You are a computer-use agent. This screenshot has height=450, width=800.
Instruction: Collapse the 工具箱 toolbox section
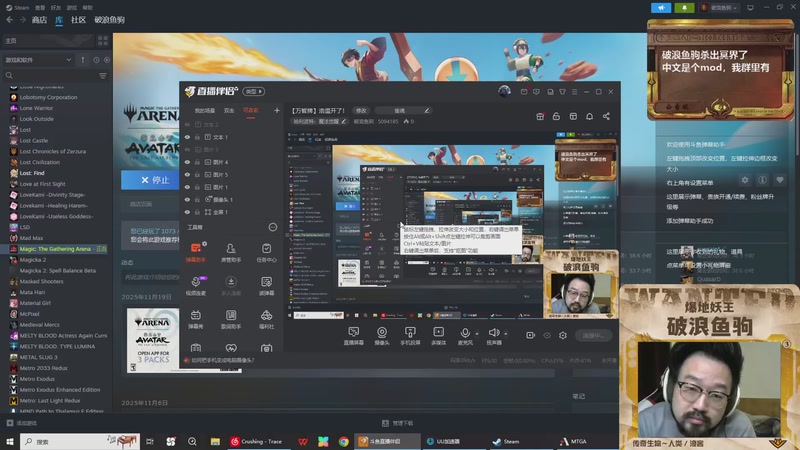pyautogui.click(x=272, y=227)
